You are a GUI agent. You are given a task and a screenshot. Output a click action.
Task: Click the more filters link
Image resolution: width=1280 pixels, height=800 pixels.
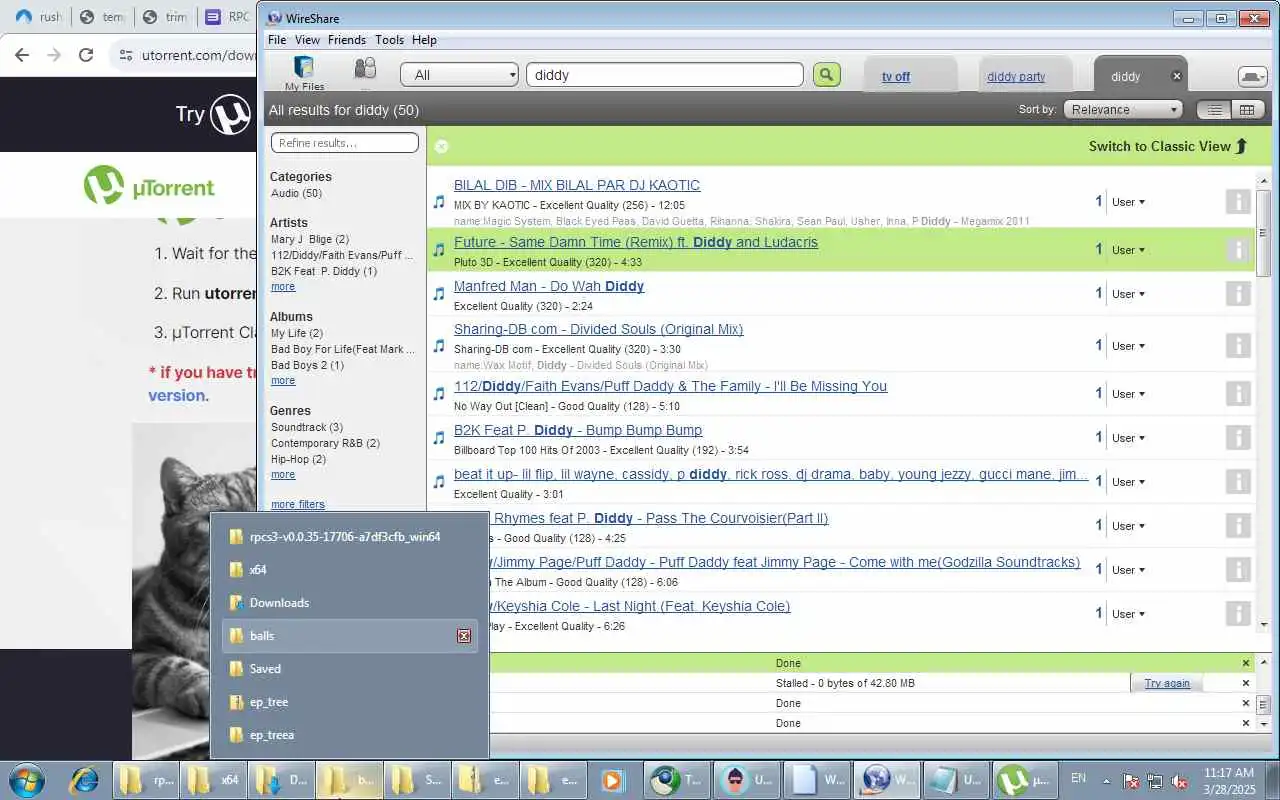click(298, 505)
